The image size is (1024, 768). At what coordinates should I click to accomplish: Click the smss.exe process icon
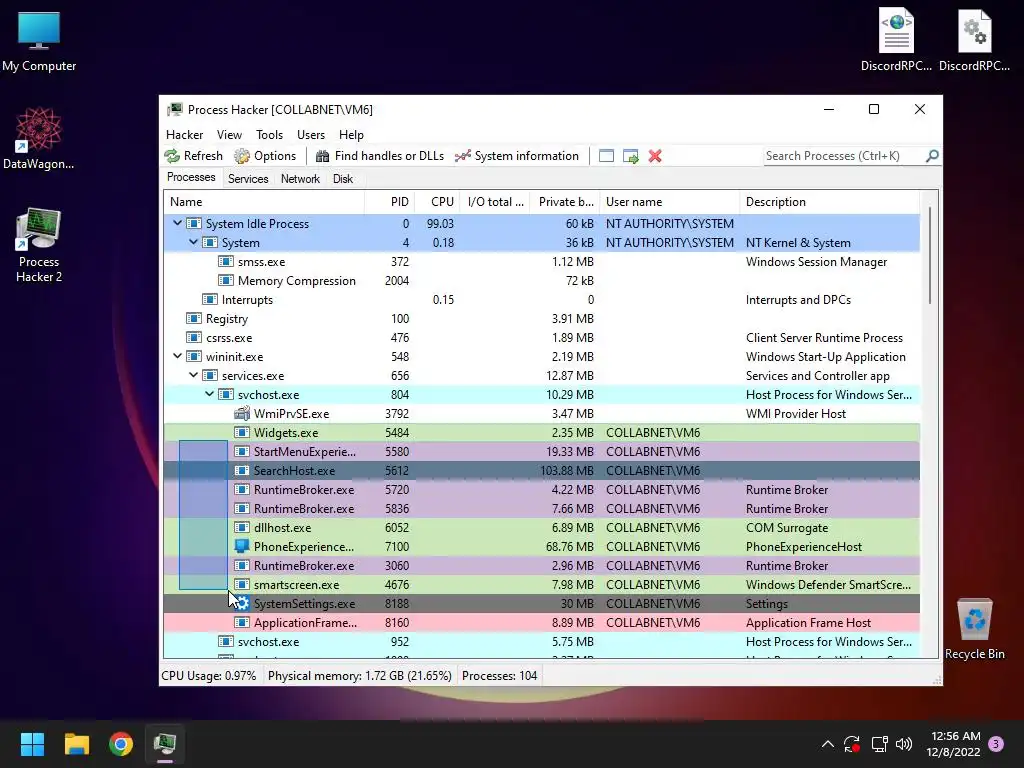click(x=226, y=261)
